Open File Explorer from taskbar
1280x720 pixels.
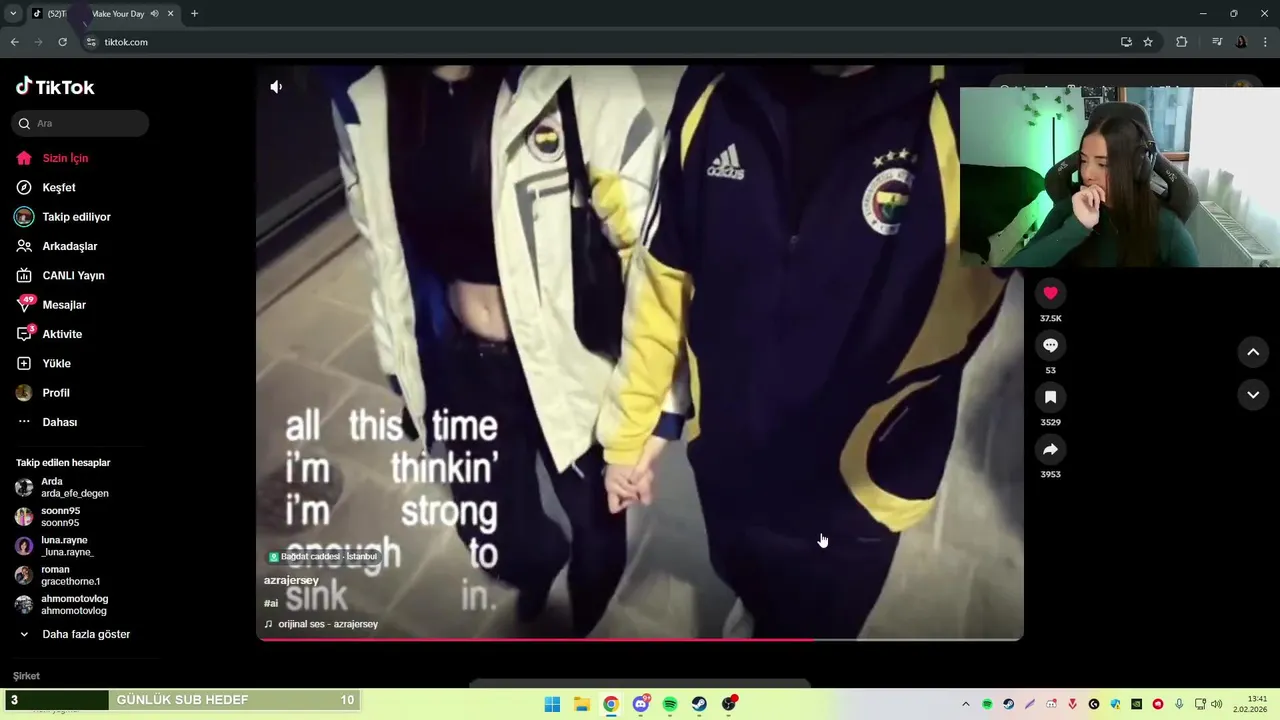pyautogui.click(x=582, y=704)
